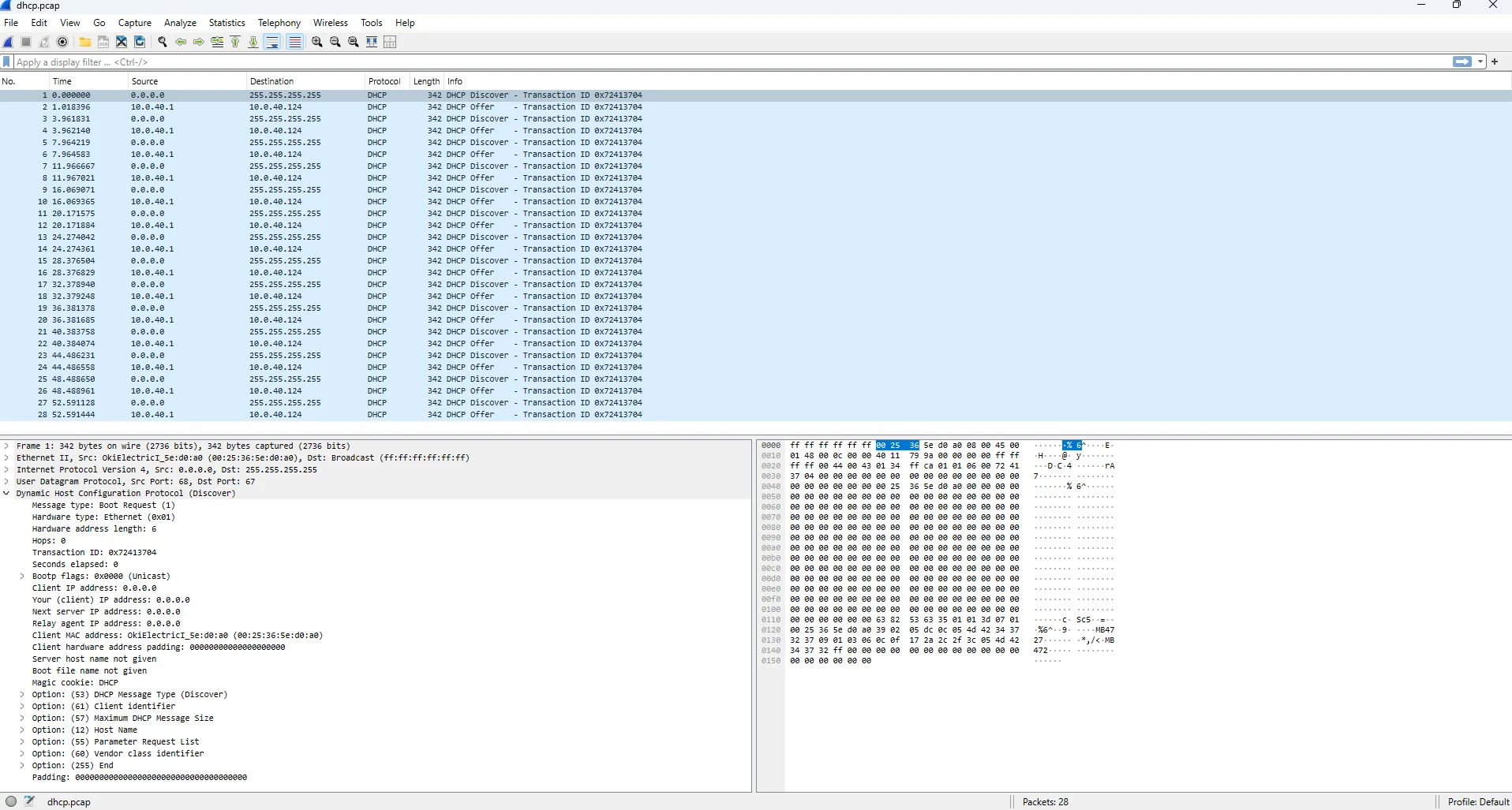Expand the Ethernet II section

(7, 457)
